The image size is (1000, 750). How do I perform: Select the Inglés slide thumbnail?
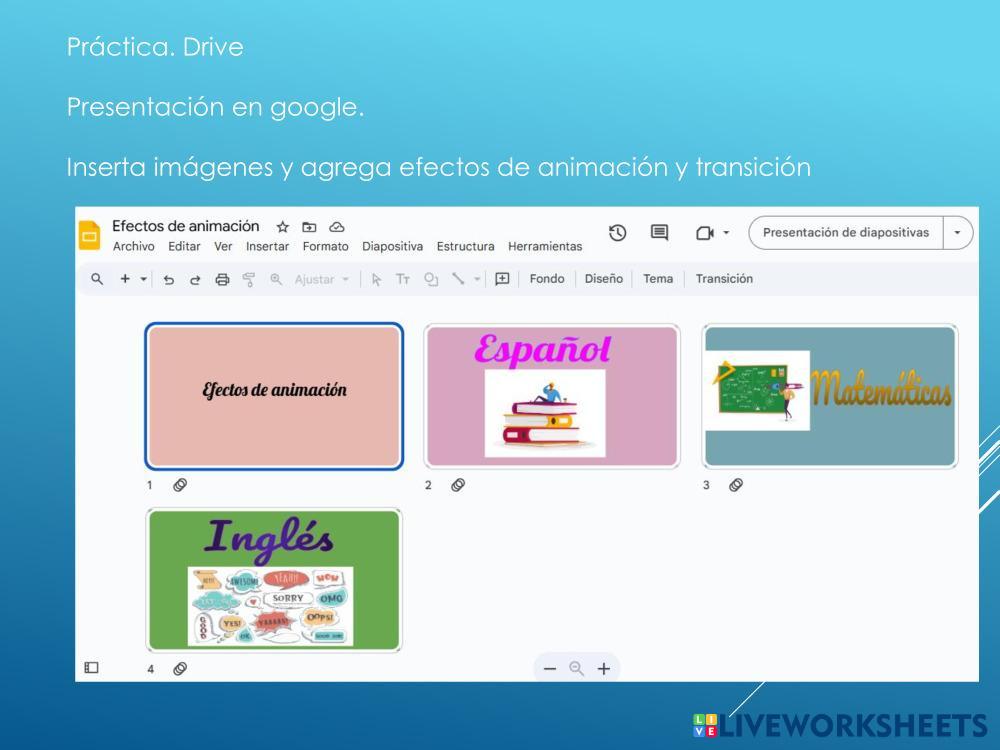pyautogui.click(x=274, y=580)
